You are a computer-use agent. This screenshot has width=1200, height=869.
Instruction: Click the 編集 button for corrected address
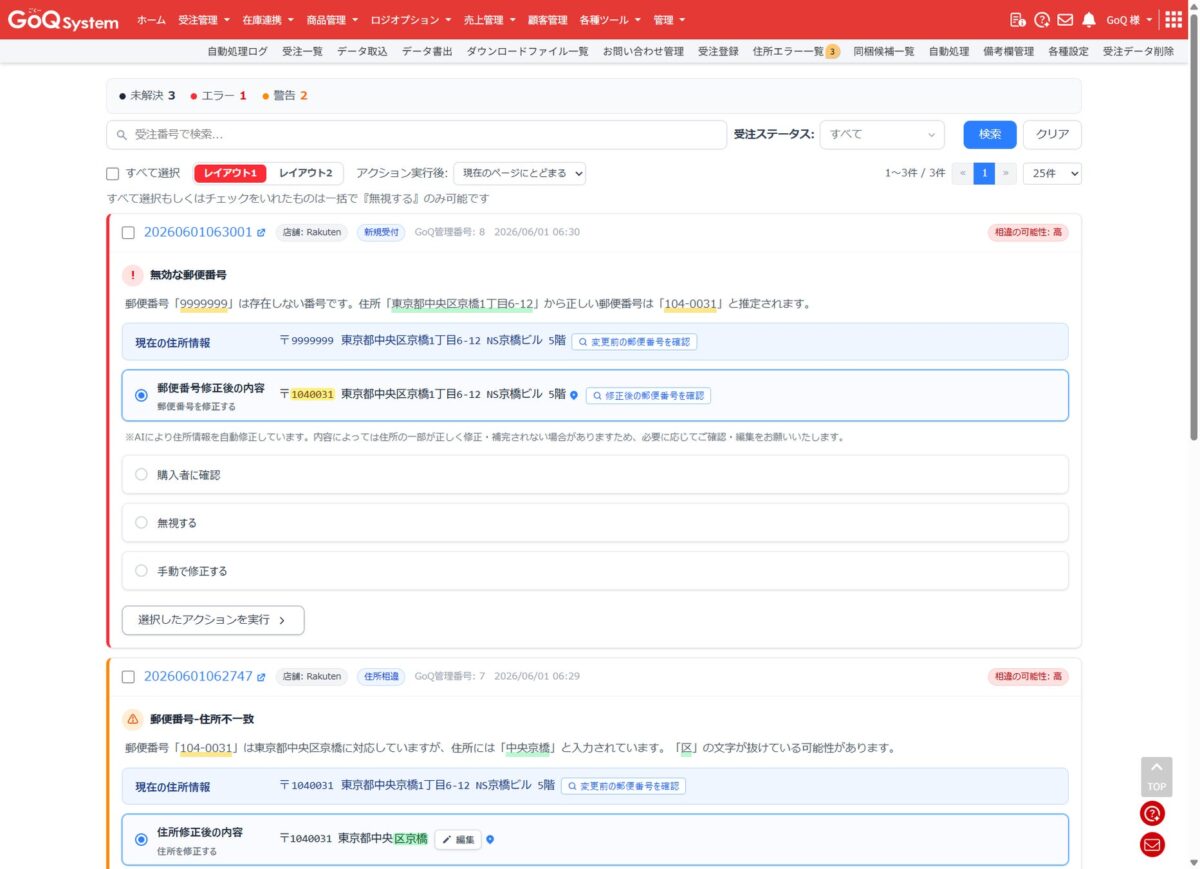click(x=458, y=840)
